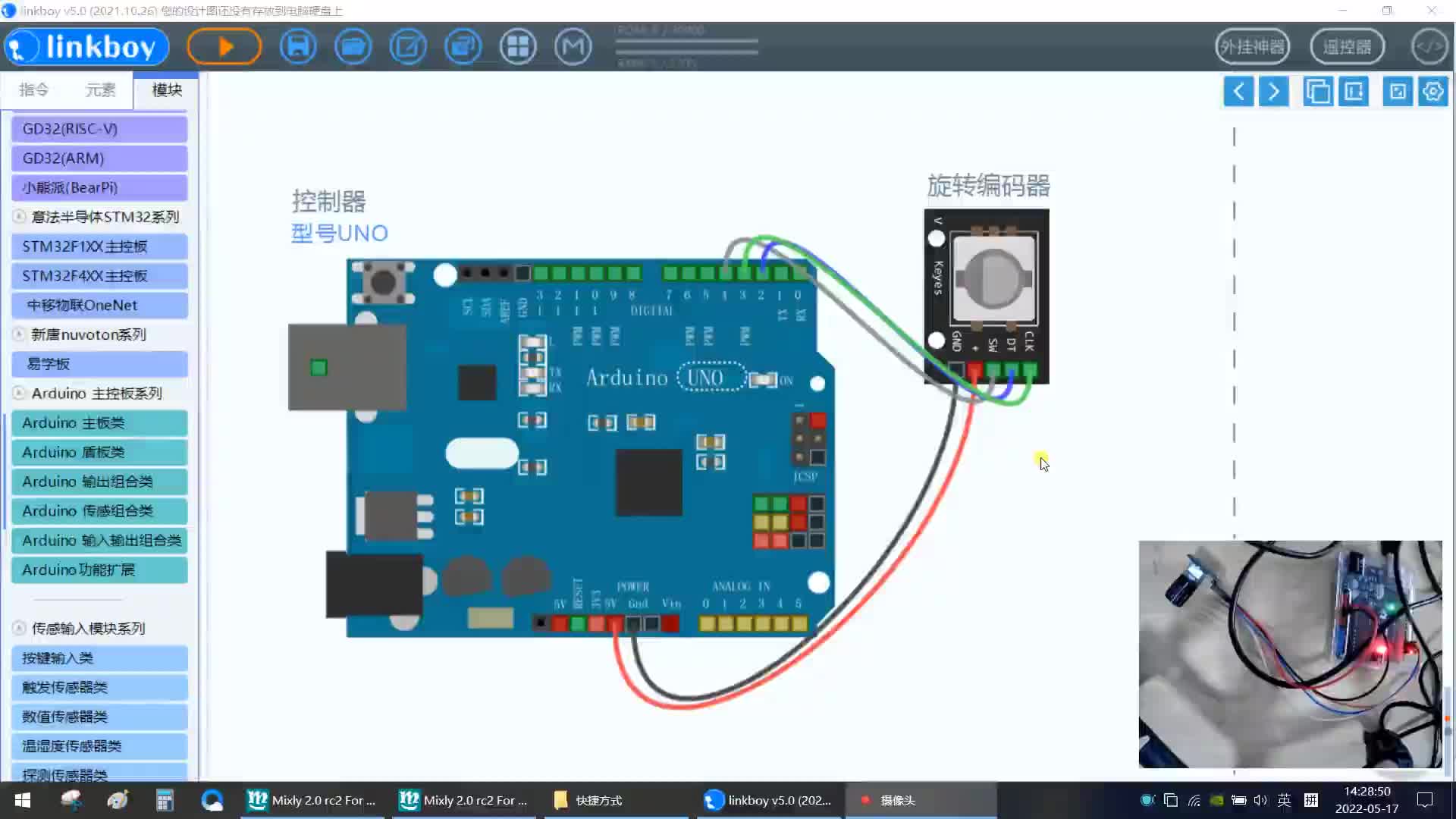
Task: Click the 控制器 label above the board
Action: pyautogui.click(x=329, y=202)
